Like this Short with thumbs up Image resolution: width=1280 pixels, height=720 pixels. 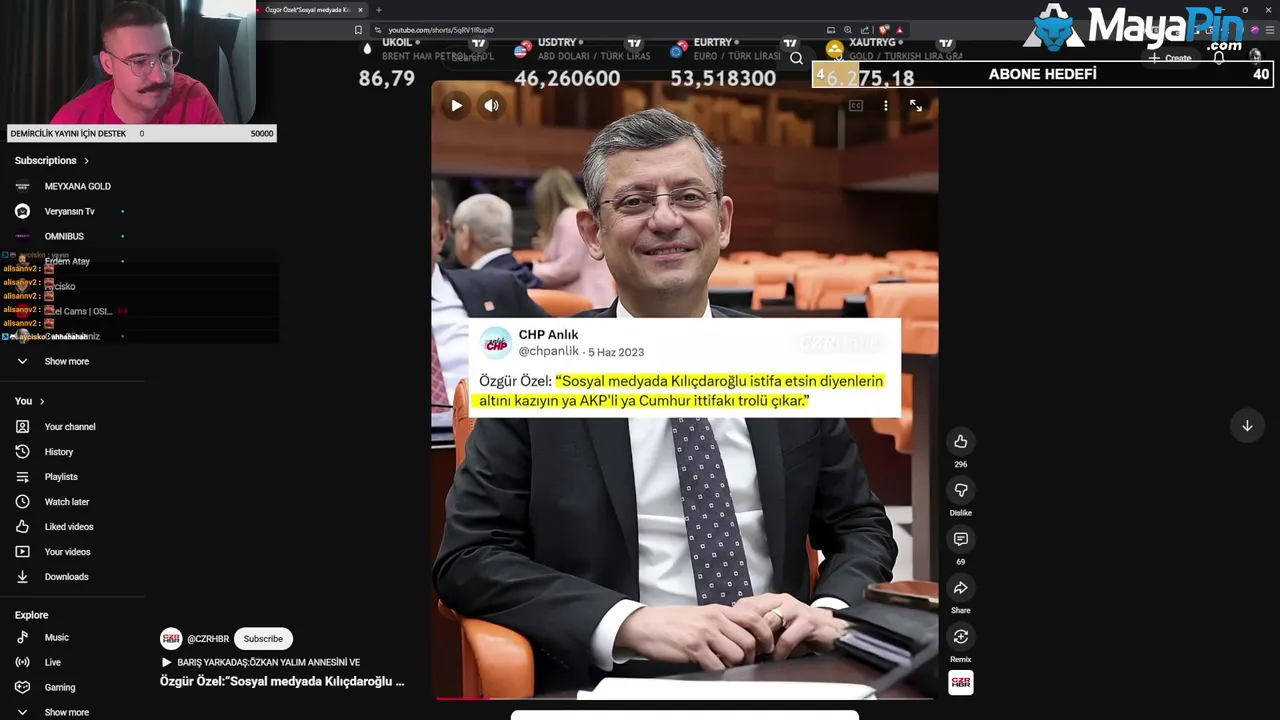pos(961,441)
